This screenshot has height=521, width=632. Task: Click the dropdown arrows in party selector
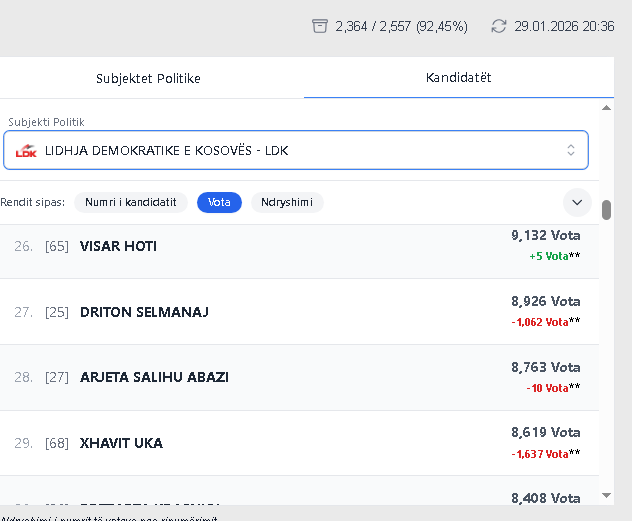coord(571,151)
